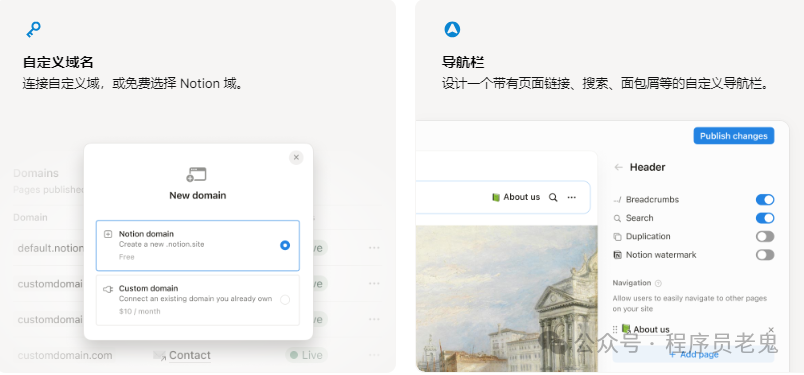Click the search icon in preview header

click(x=553, y=197)
